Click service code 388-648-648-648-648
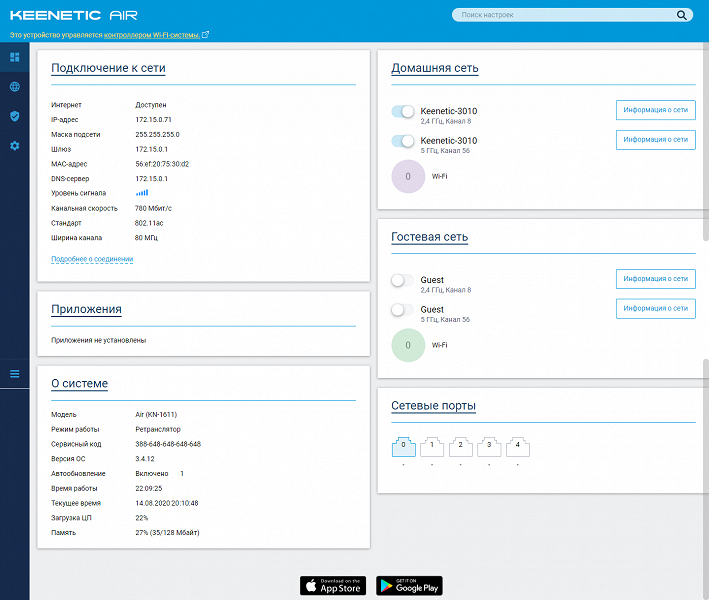The height and width of the screenshot is (600, 709). tap(168, 444)
